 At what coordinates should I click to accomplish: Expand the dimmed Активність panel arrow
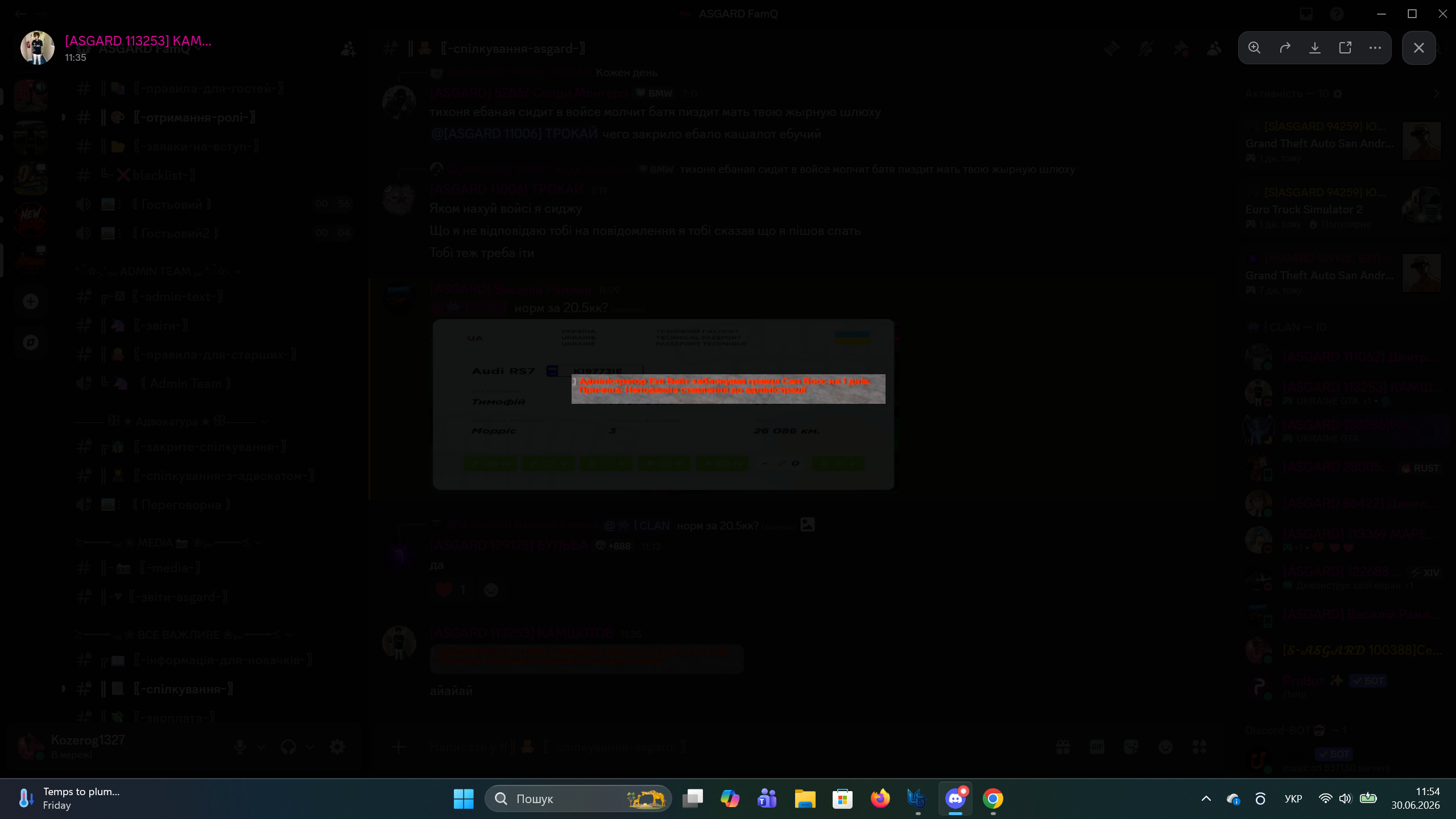coord(1437,93)
